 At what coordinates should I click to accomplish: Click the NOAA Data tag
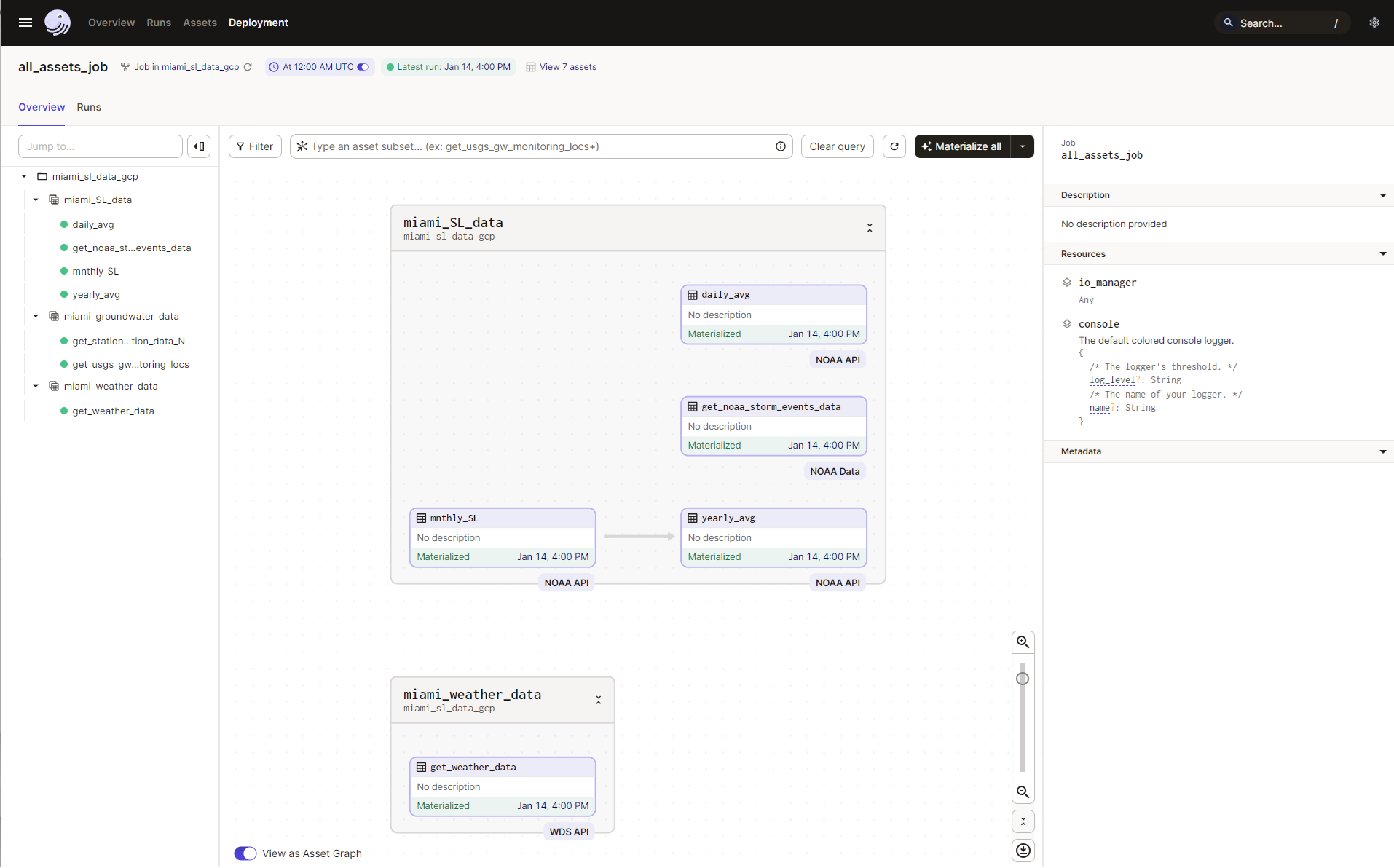pos(835,471)
